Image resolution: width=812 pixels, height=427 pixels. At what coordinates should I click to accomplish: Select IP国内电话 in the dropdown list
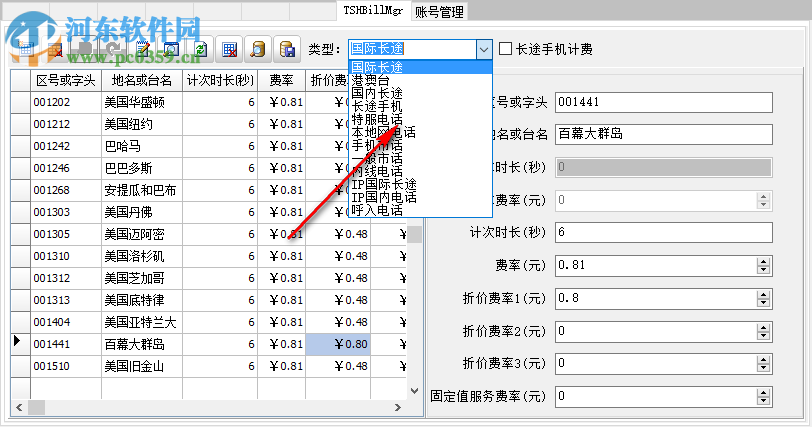(420, 197)
